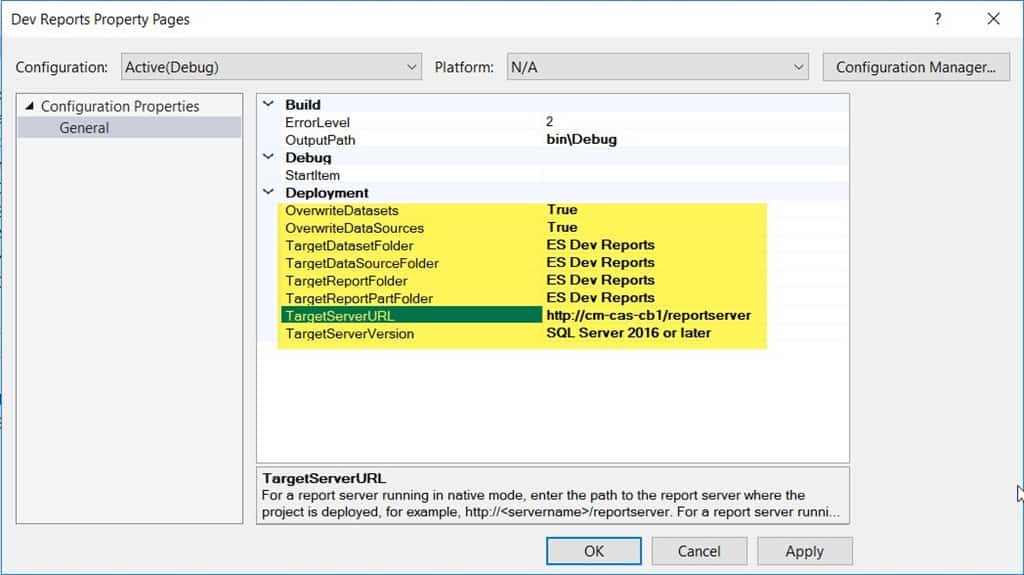Collapse the Deployment section
The height and width of the screenshot is (575, 1024).
(x=267, y=193)
